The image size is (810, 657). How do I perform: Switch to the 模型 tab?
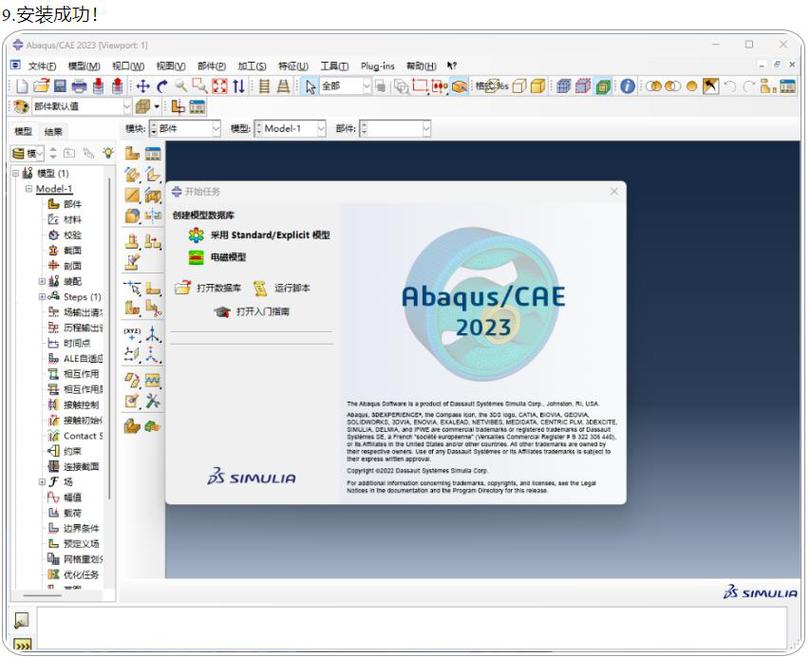coord(23,132)
